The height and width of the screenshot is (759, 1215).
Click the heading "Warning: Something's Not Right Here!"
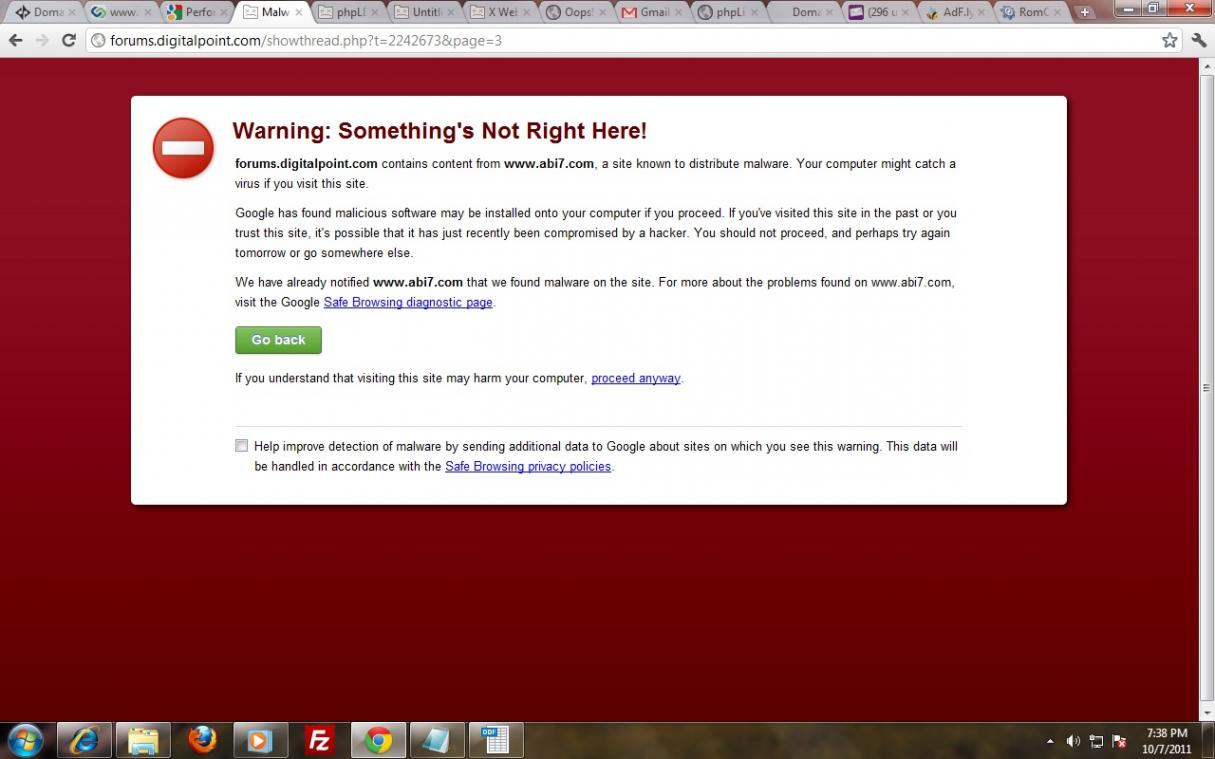439,131
